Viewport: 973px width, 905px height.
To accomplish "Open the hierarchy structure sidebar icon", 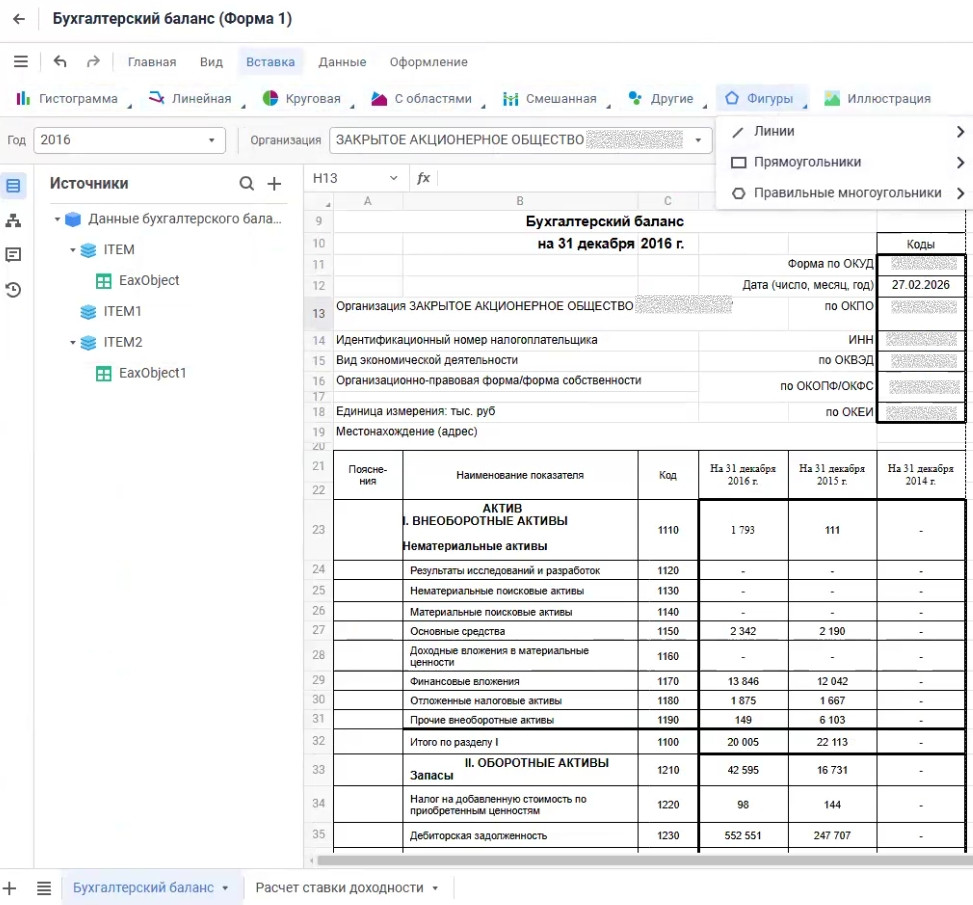I will pyautogui.click(x=13, y=220).
